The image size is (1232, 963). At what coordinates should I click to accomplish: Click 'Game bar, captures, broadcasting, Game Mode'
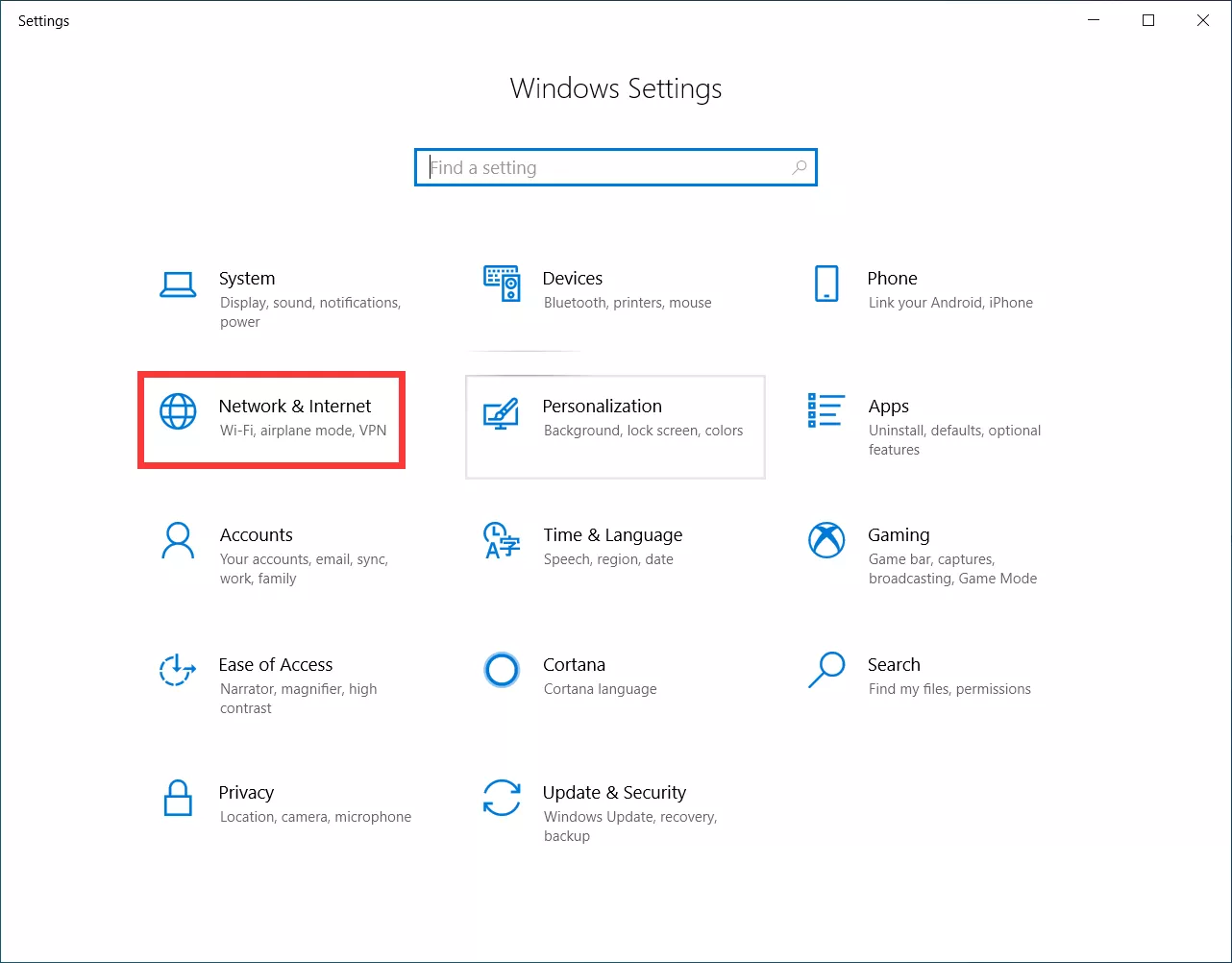(x=953, y=569)
